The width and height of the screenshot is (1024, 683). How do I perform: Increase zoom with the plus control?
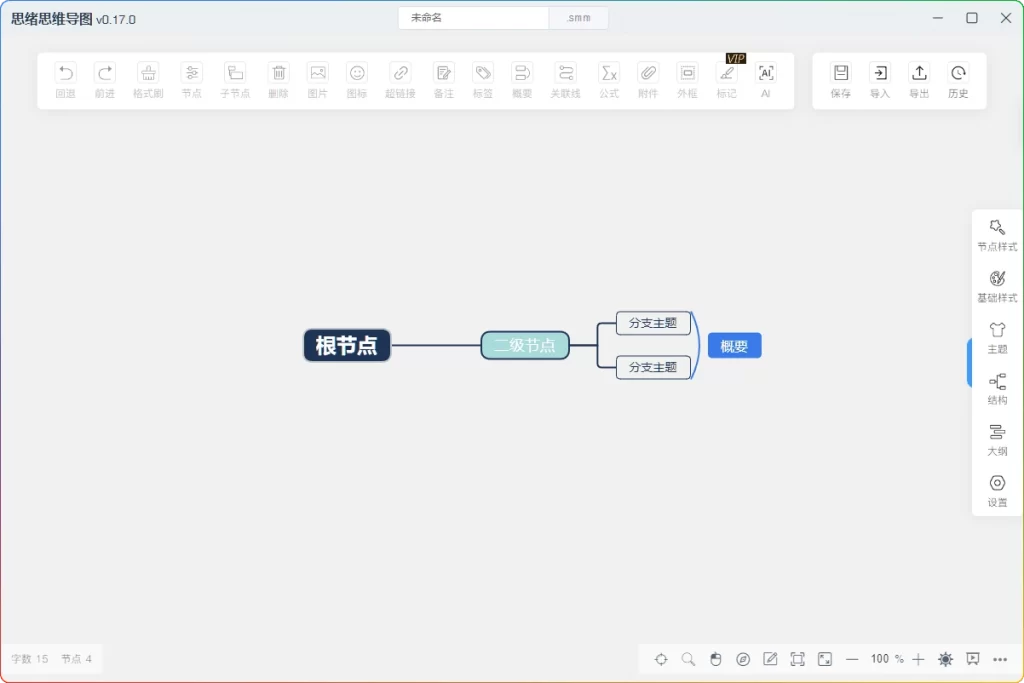click(919, 659)
